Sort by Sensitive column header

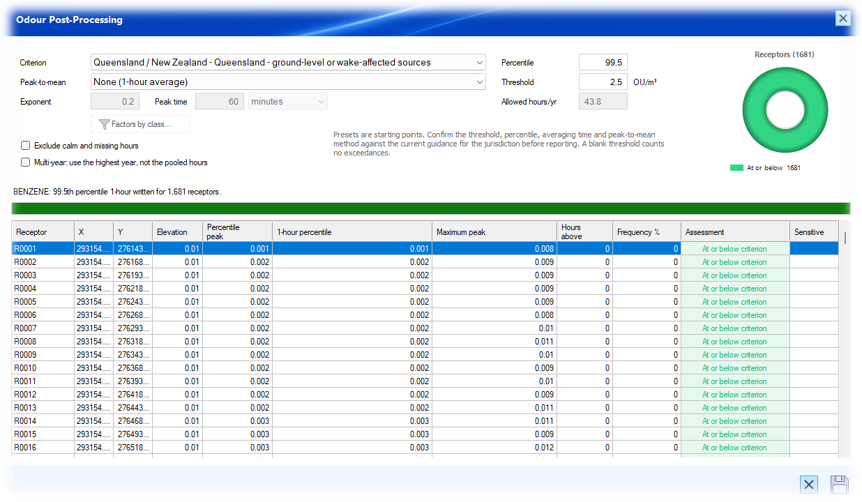click(814, 231)
